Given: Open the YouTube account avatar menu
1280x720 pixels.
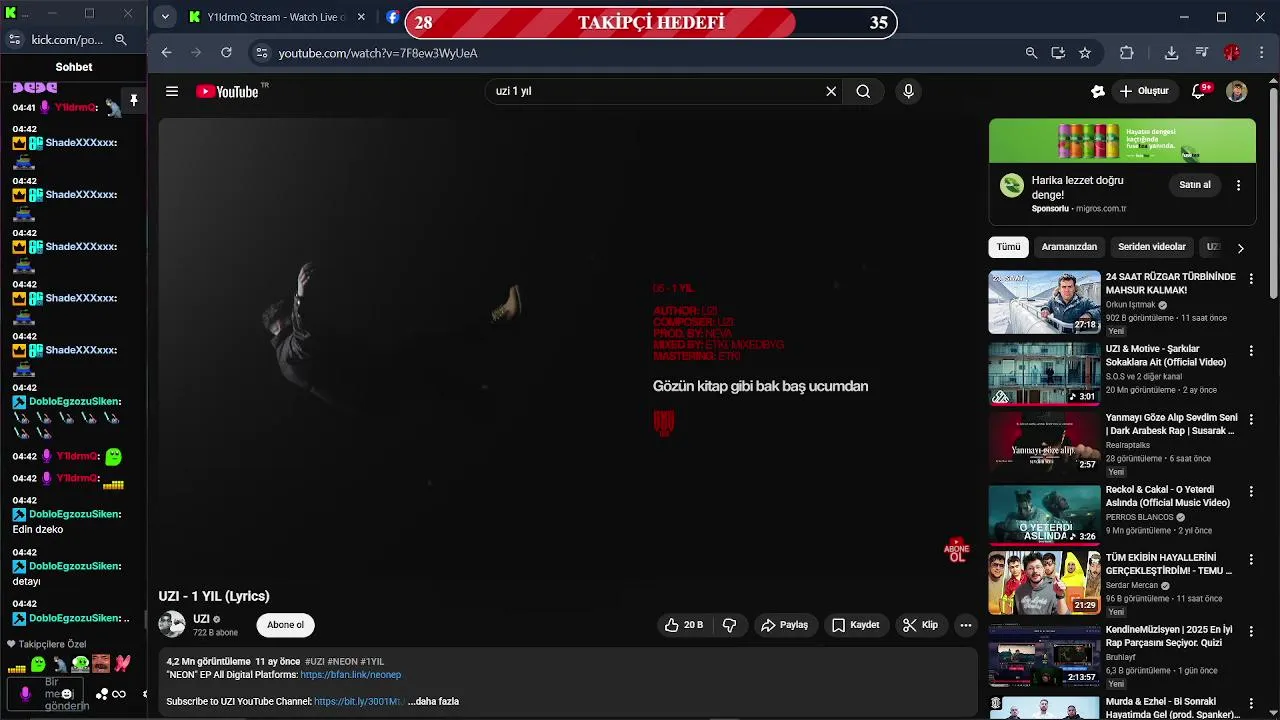Looking at the screenshot, I should [x=1237, y=91].
